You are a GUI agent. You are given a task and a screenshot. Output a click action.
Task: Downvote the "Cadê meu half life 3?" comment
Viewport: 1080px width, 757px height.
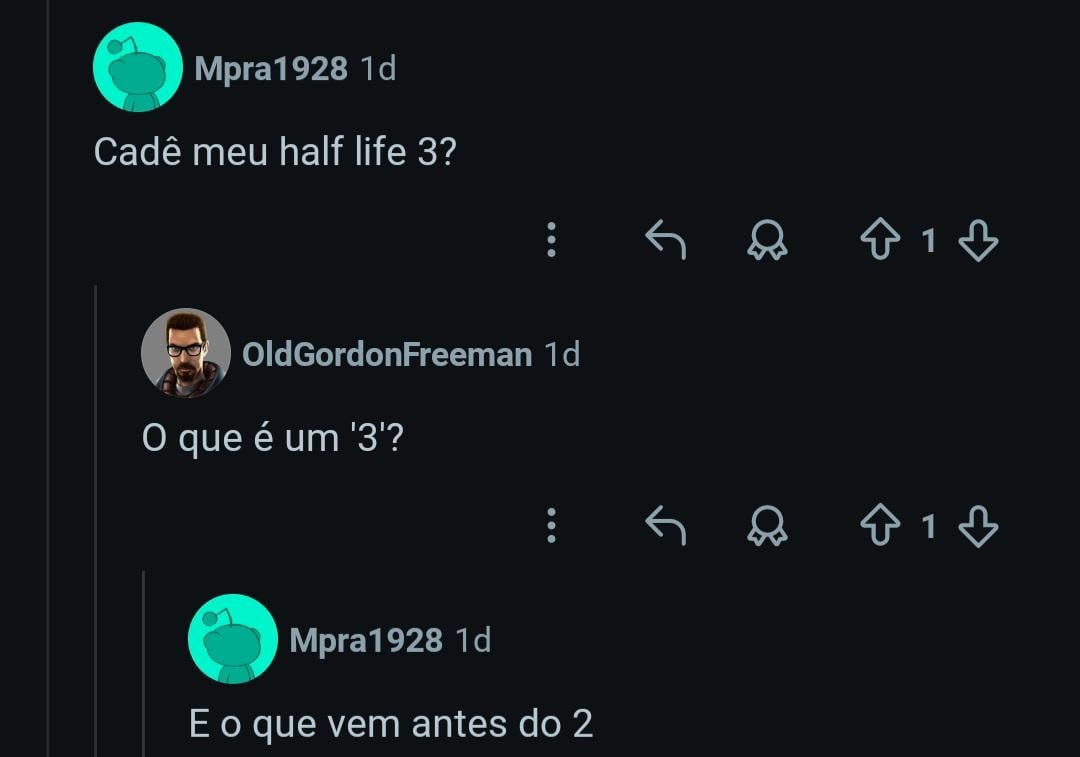point(977,241)
